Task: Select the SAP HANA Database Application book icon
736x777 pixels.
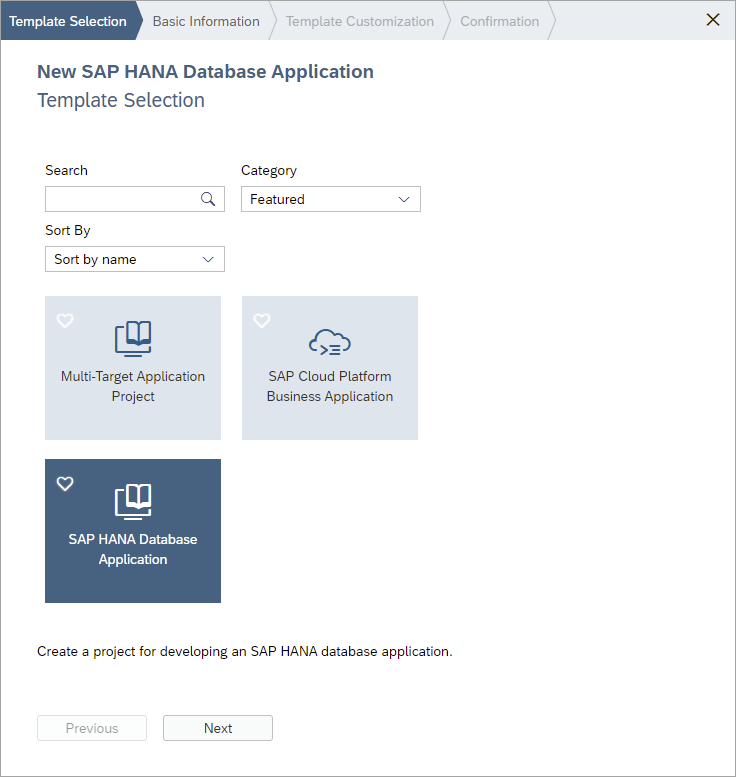Action: tap(133, 502)
